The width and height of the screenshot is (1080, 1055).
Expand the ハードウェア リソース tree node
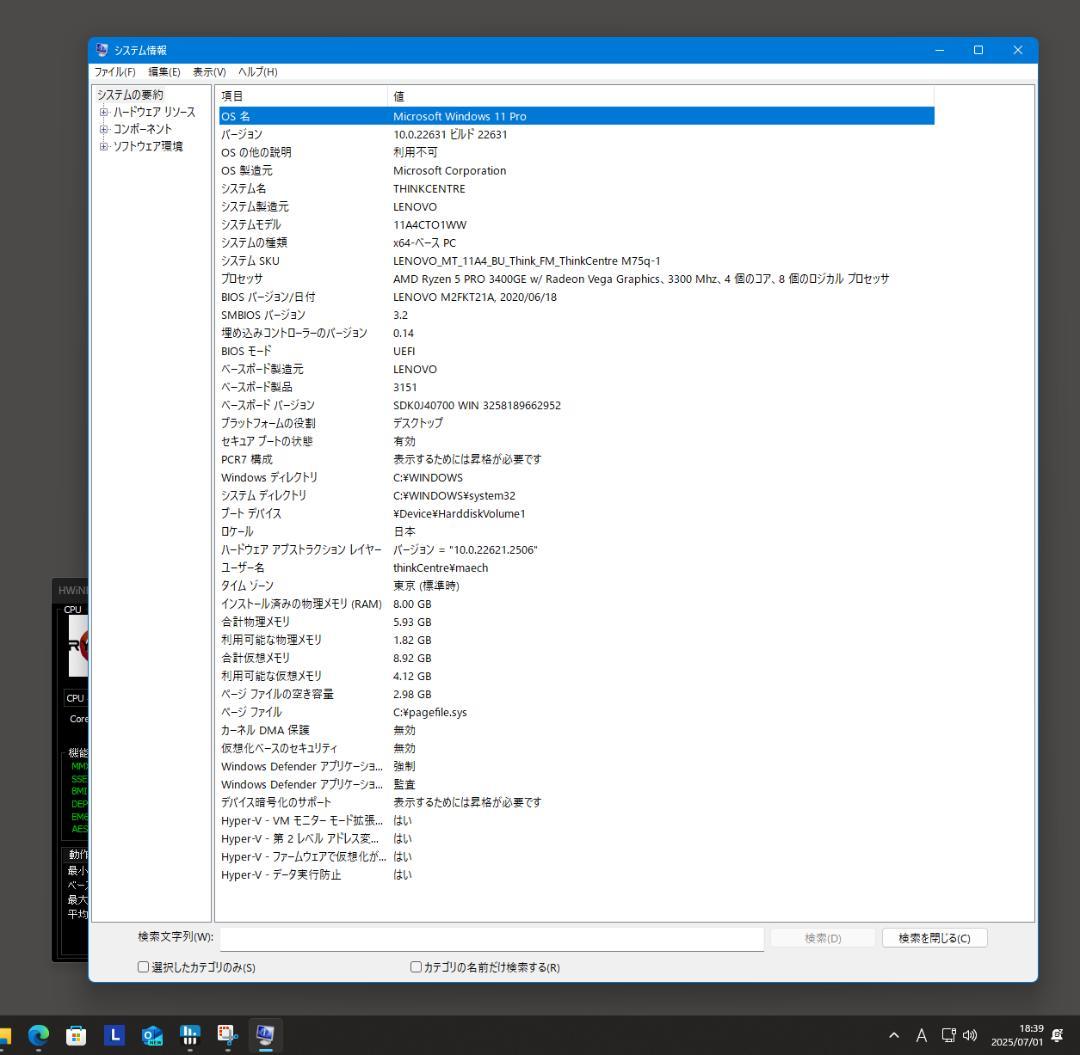pos(104,112)
